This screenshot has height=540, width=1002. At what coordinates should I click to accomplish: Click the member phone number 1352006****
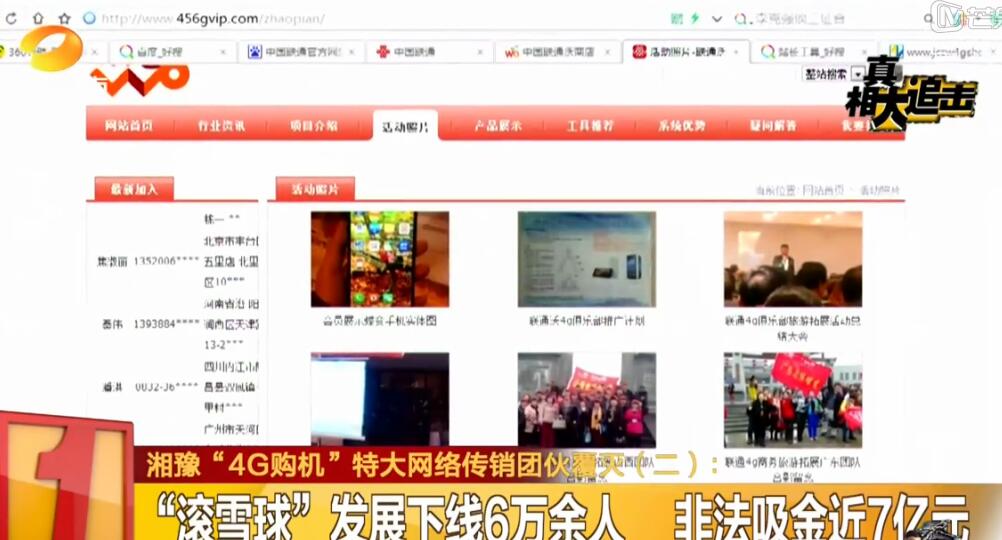166,261
